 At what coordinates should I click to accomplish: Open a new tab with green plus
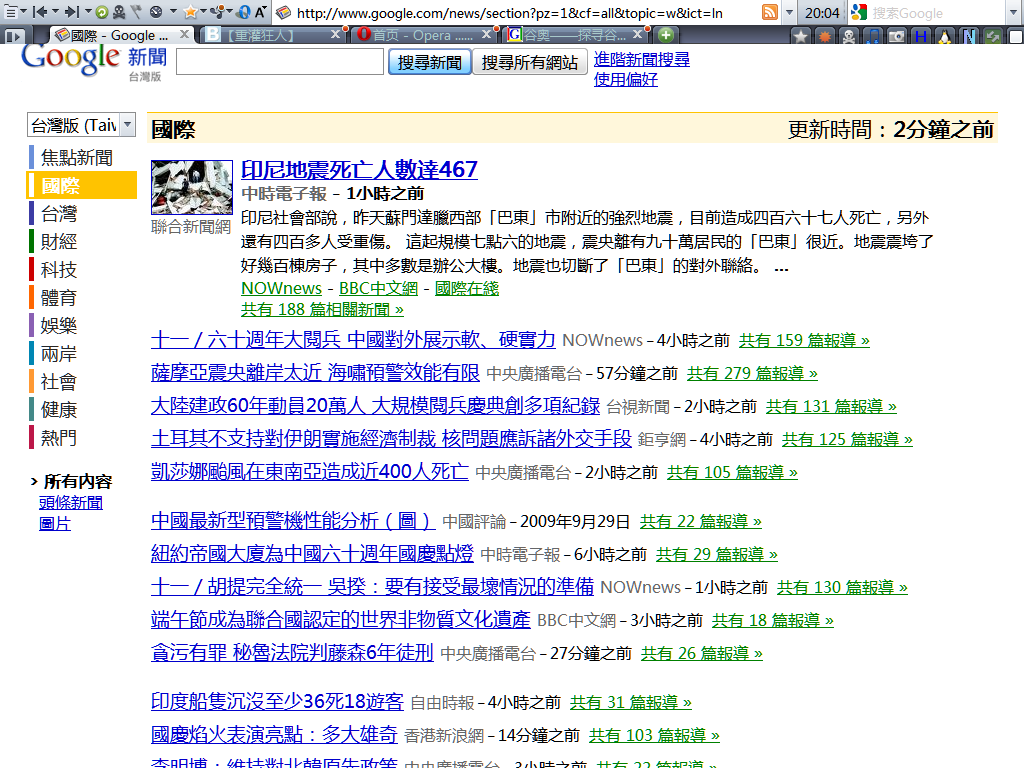pos(665,35)
